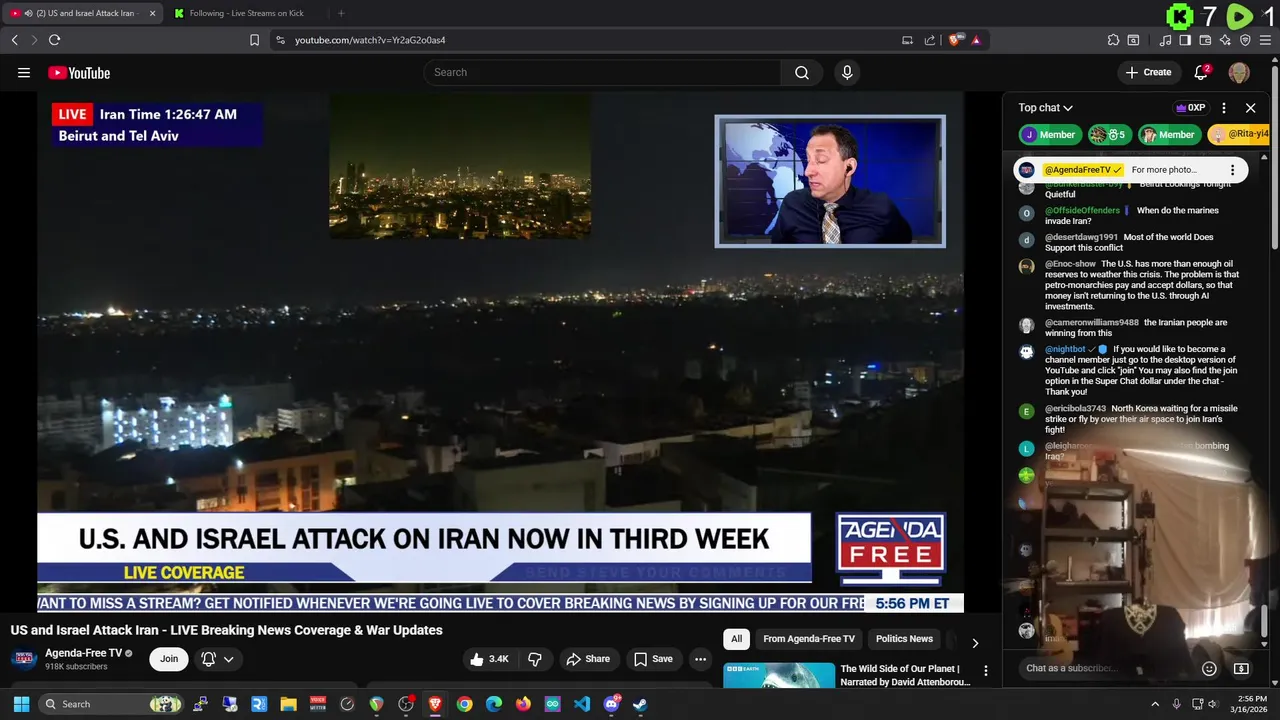Viewport: 1280px width, 720px height.
Task: Open site information icon in address bar
Action: [x=280, y=40]
